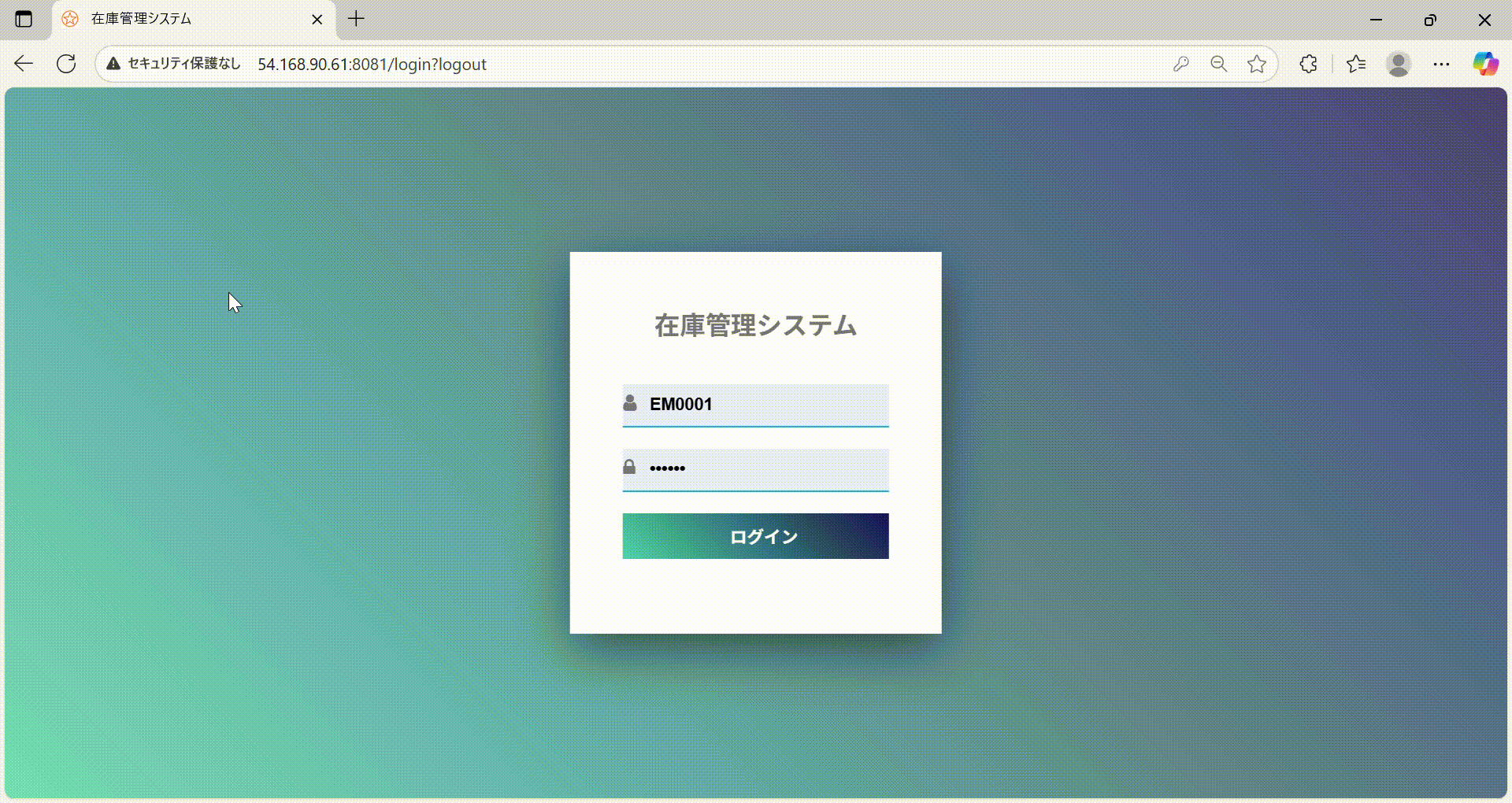Click the zoom out magnifier icon
This screenshot has width=1512, height=803.
(1218, 64)
